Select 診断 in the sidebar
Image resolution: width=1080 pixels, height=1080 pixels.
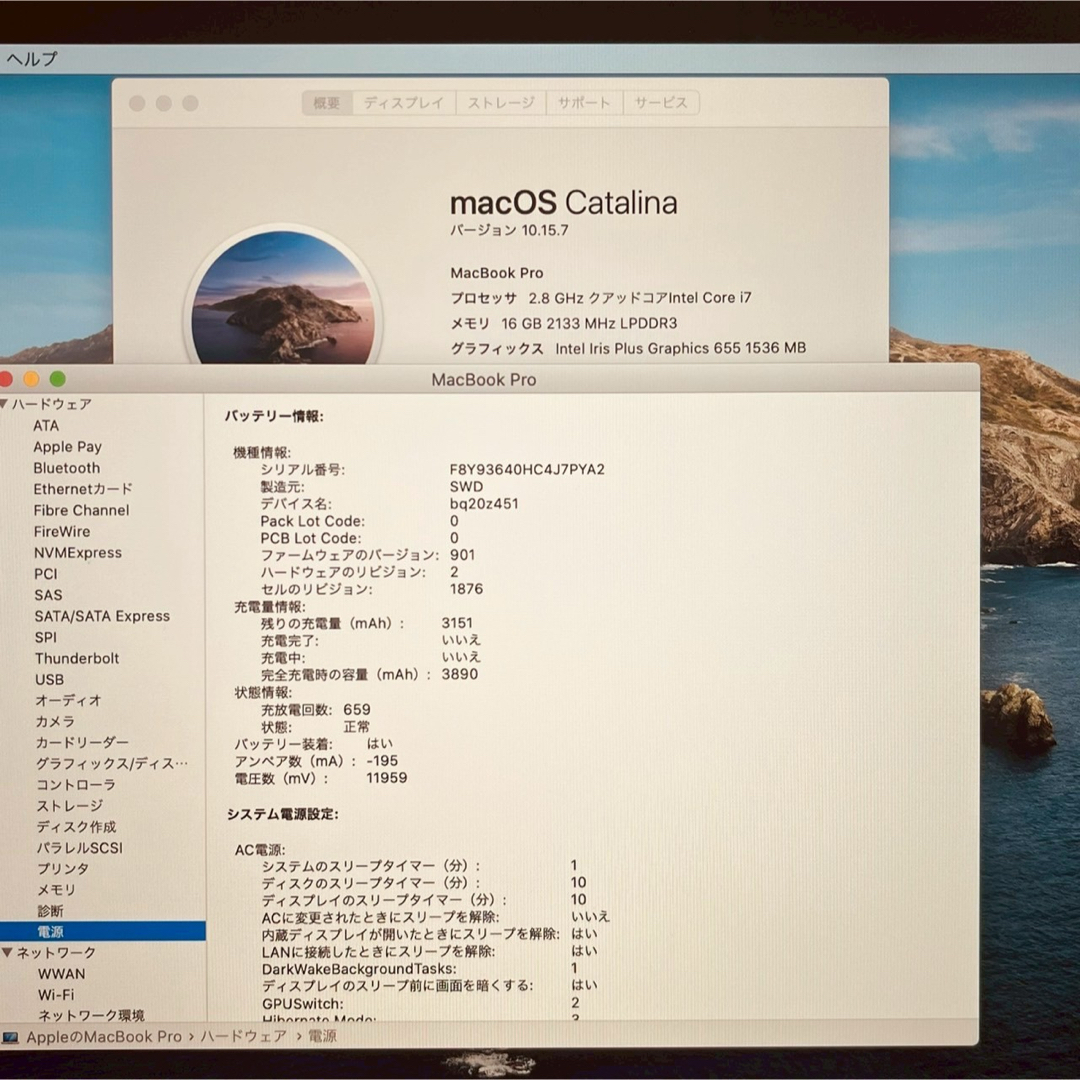[50, 911]
